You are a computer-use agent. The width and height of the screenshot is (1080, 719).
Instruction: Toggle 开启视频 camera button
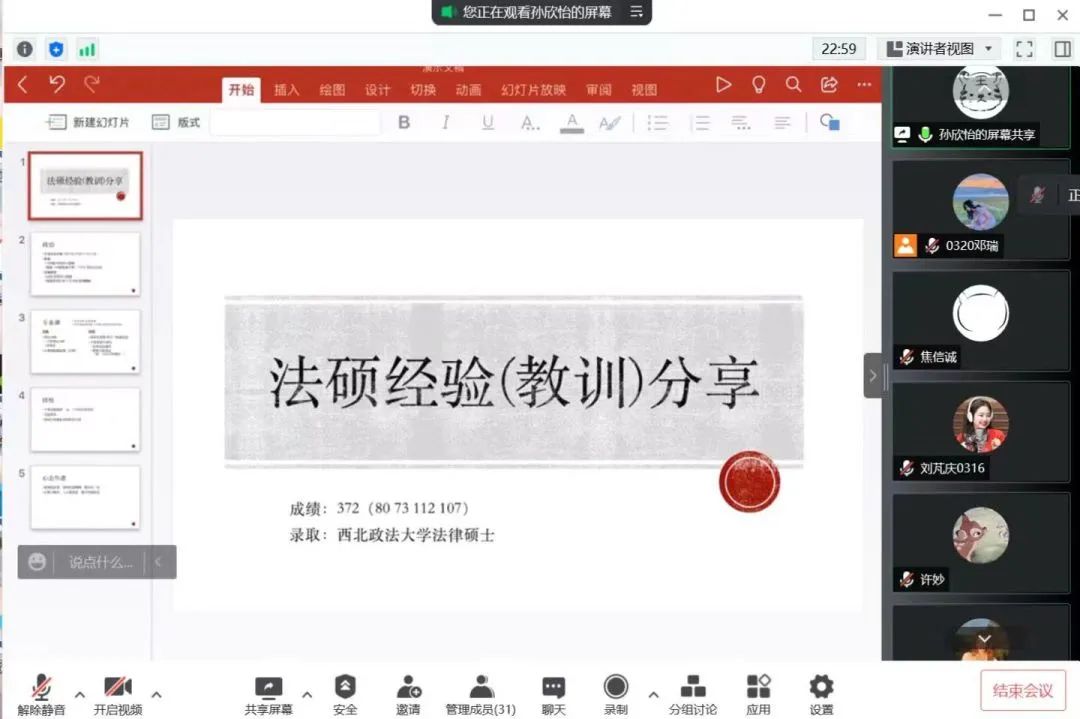(x=118, y=687)
